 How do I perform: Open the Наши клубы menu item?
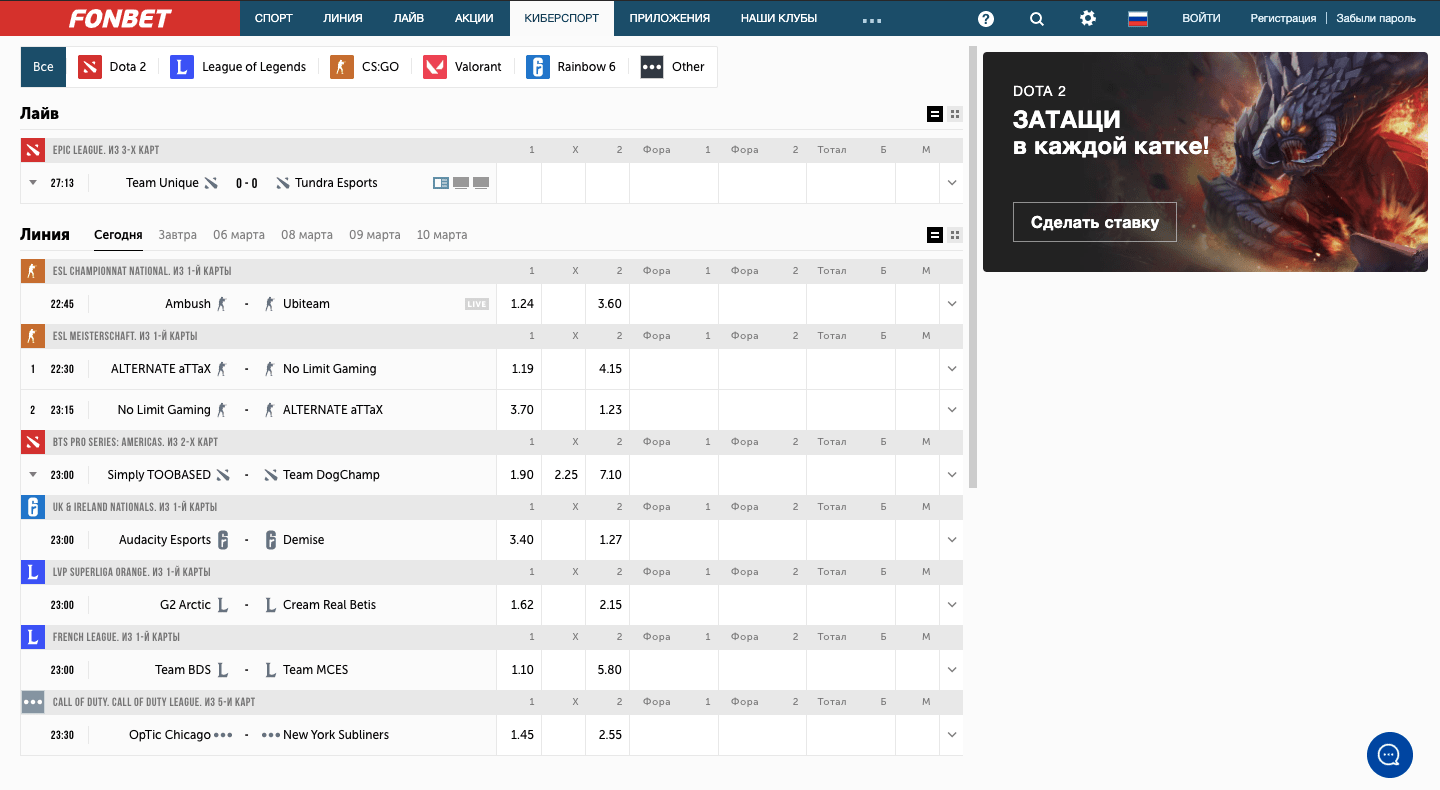coord(779,18)
